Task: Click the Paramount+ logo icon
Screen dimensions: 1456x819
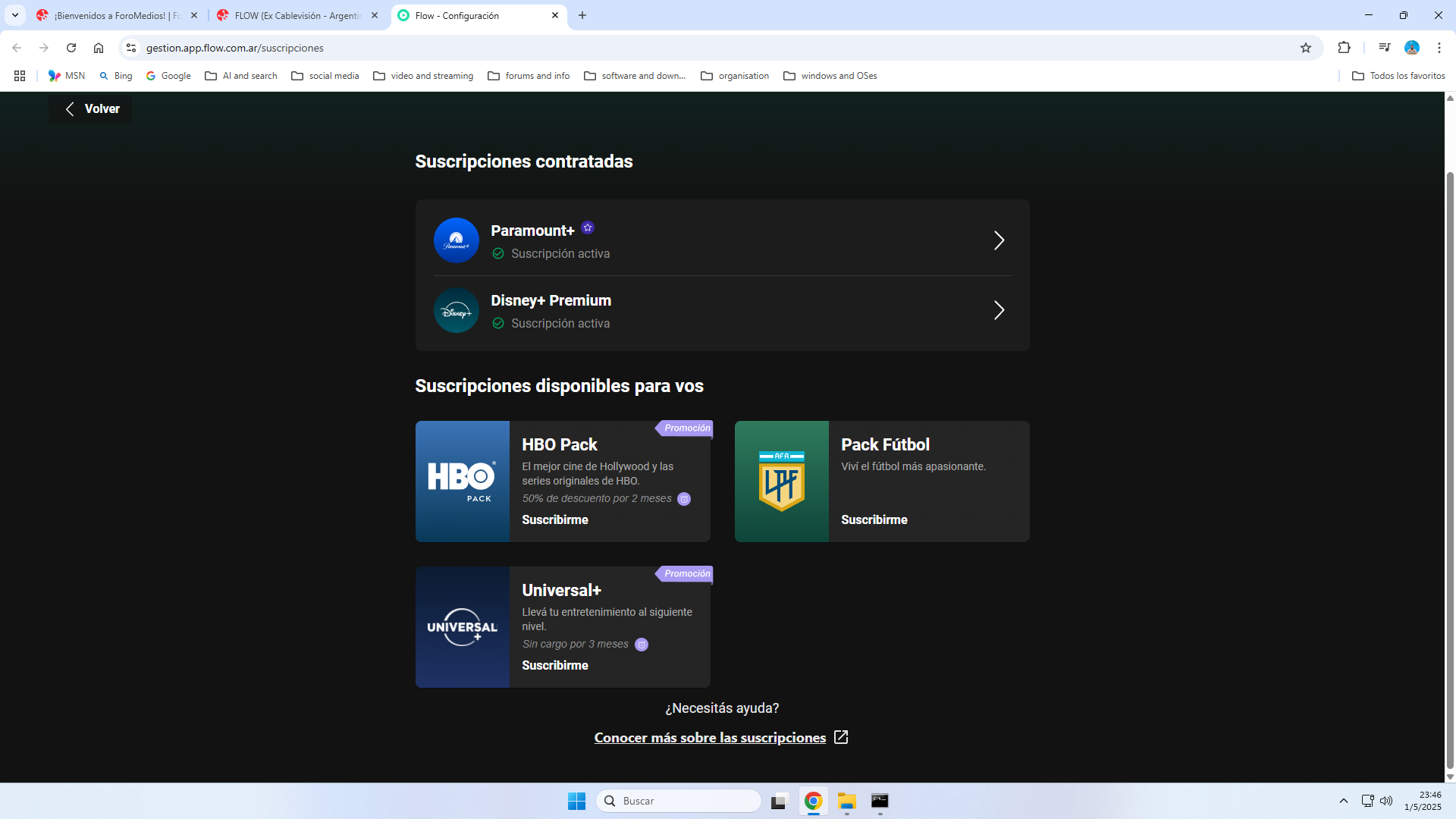Action: [x=456, y=240]
